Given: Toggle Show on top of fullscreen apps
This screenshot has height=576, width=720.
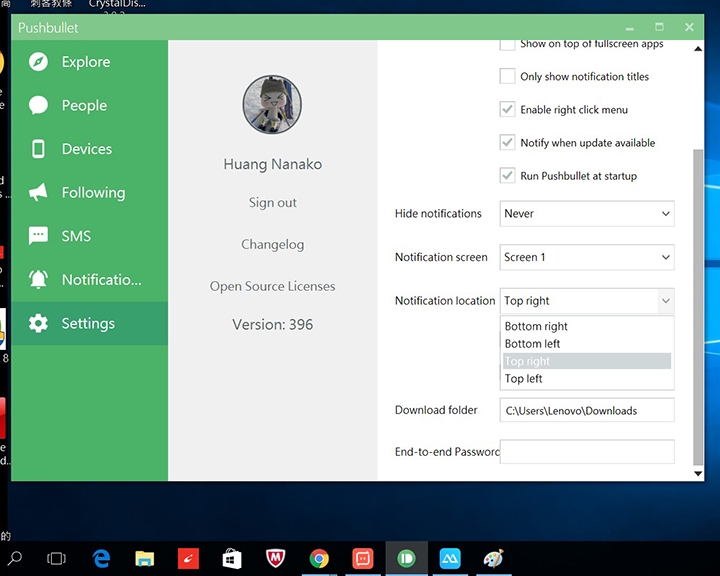Looking at the screenshot, I should [507, 45].
